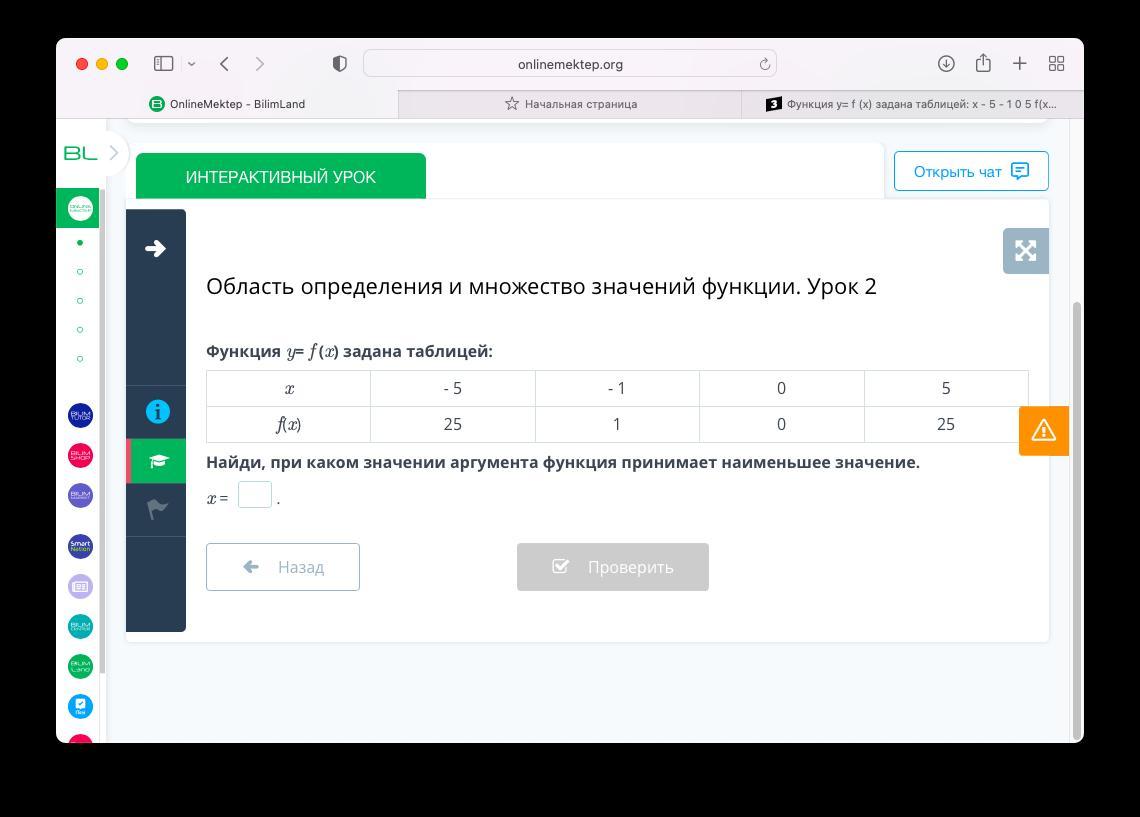The height and width of the screenshot is (817, 1140).
Task: Open privacy report shield icon
Action: (x=340, y=64)
